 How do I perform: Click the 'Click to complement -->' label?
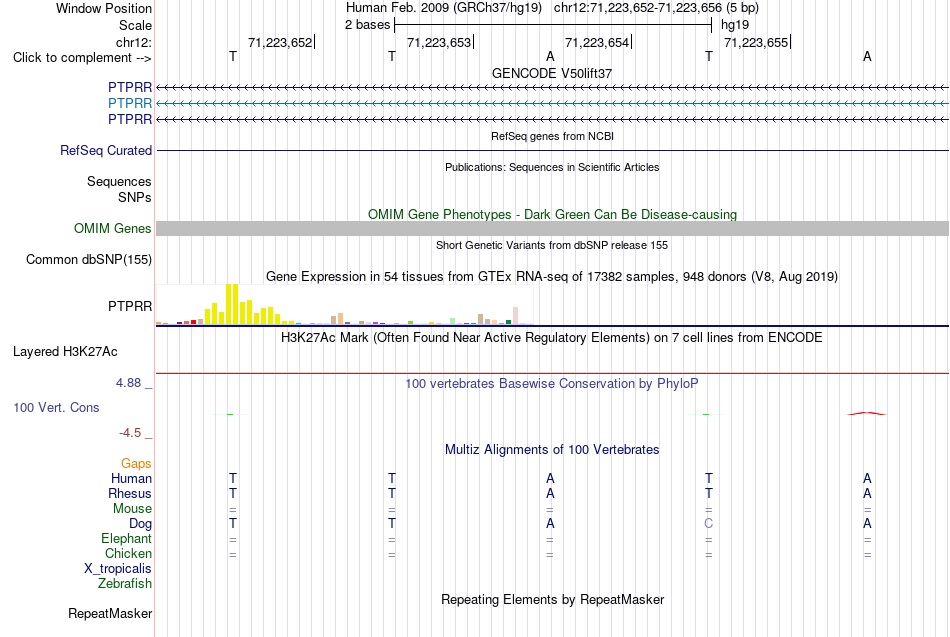click(82, 58)
